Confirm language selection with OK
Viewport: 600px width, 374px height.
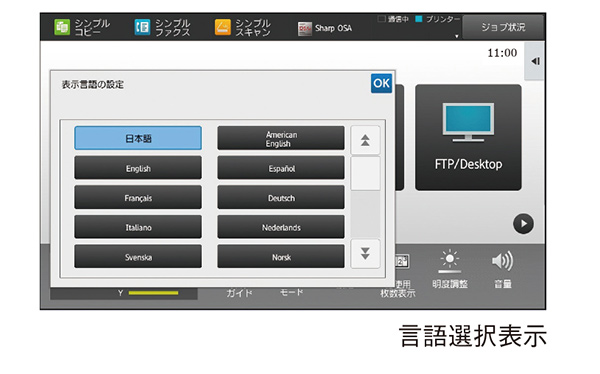point(381,83)
